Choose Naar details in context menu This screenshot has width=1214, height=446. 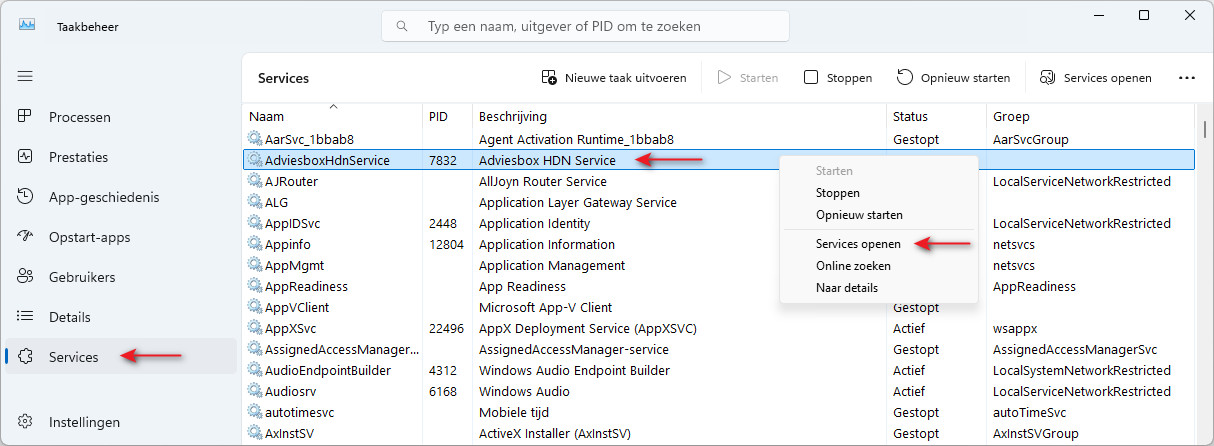pos(847,288)
